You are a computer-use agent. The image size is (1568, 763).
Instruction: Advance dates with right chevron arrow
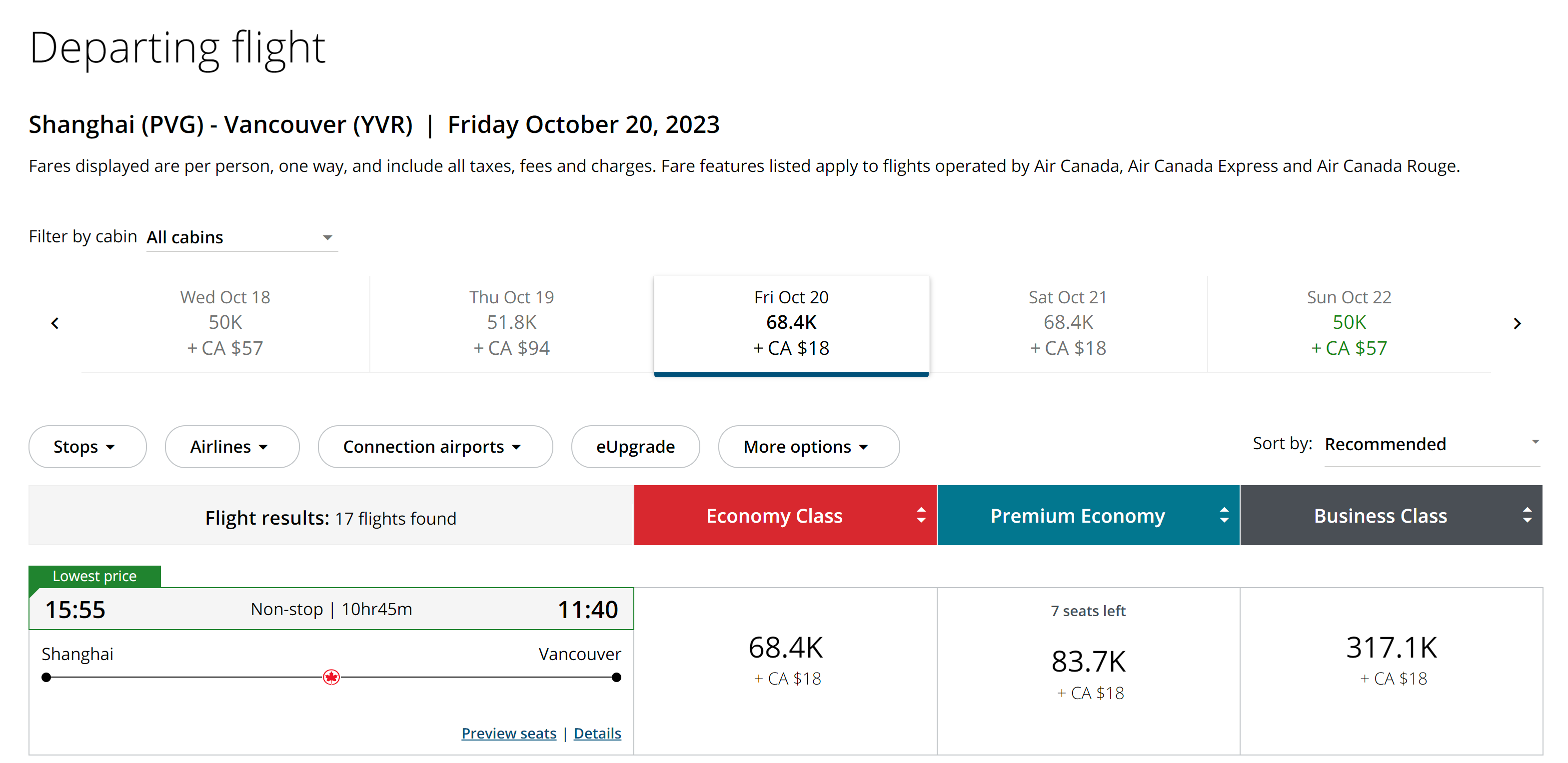tap(1517, 323)
